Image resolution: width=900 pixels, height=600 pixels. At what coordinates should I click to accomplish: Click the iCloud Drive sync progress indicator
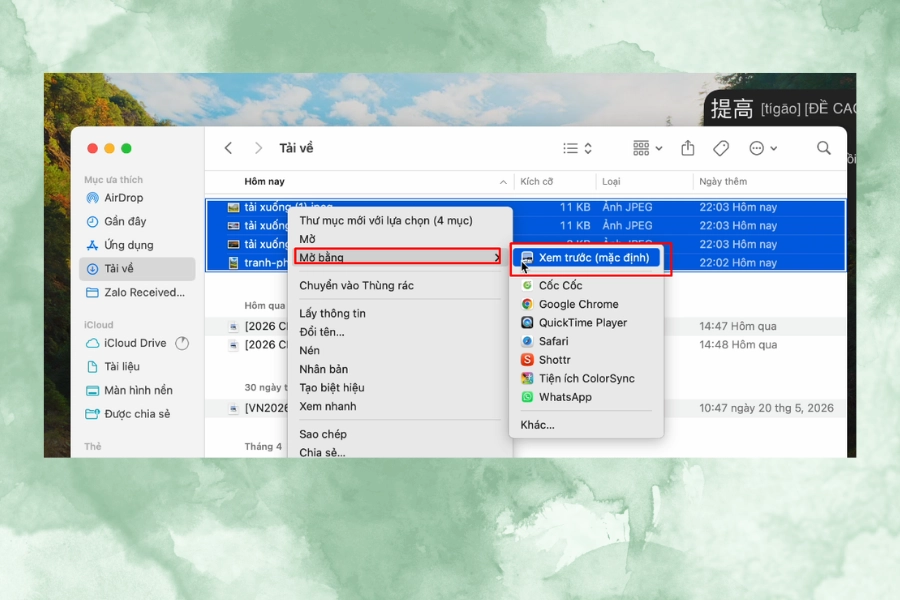(x=182, y=343)
